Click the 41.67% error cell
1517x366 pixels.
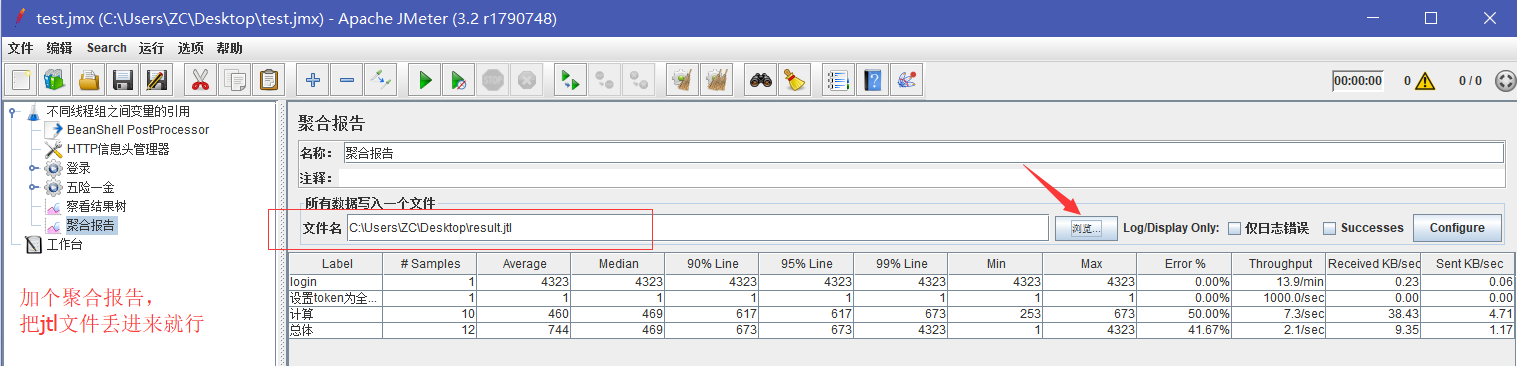[x=1184, y=330]
